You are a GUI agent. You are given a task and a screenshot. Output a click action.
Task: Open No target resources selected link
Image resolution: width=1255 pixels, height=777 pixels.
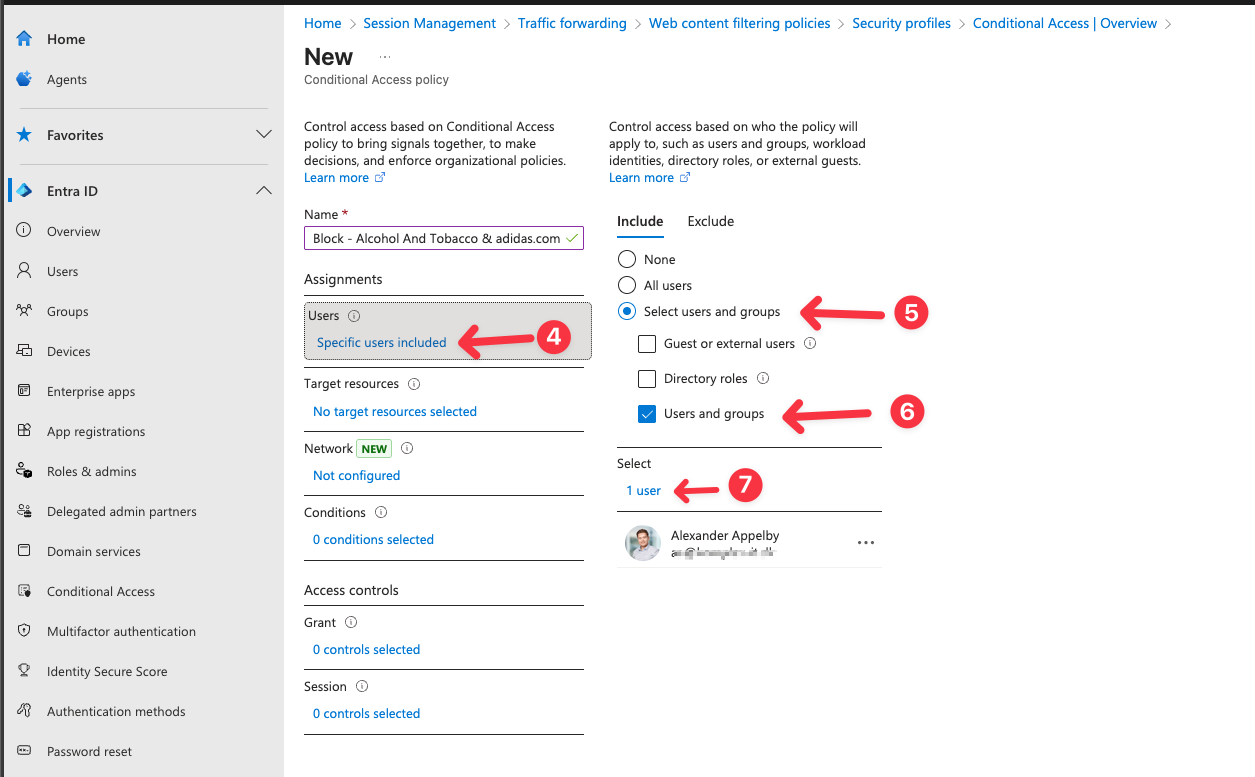394,412
